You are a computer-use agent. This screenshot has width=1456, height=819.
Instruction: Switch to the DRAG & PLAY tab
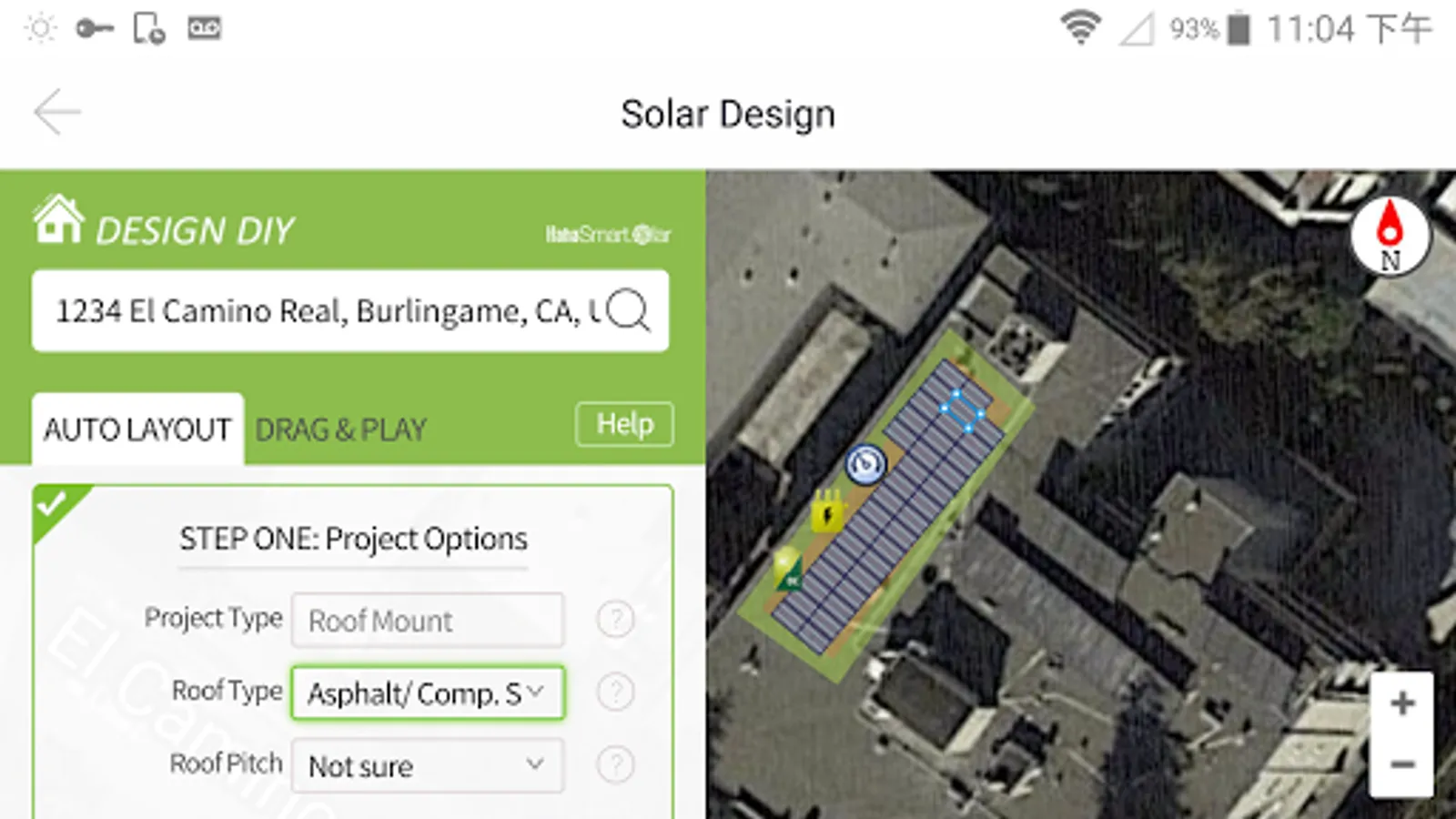pos(340,430)
